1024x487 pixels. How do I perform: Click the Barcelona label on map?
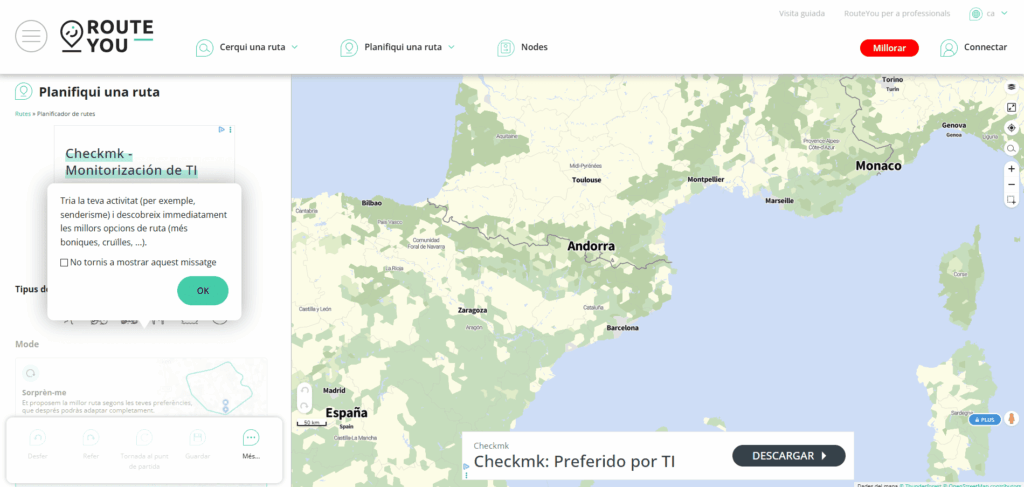pyautogui.click(x=622, y=328)
